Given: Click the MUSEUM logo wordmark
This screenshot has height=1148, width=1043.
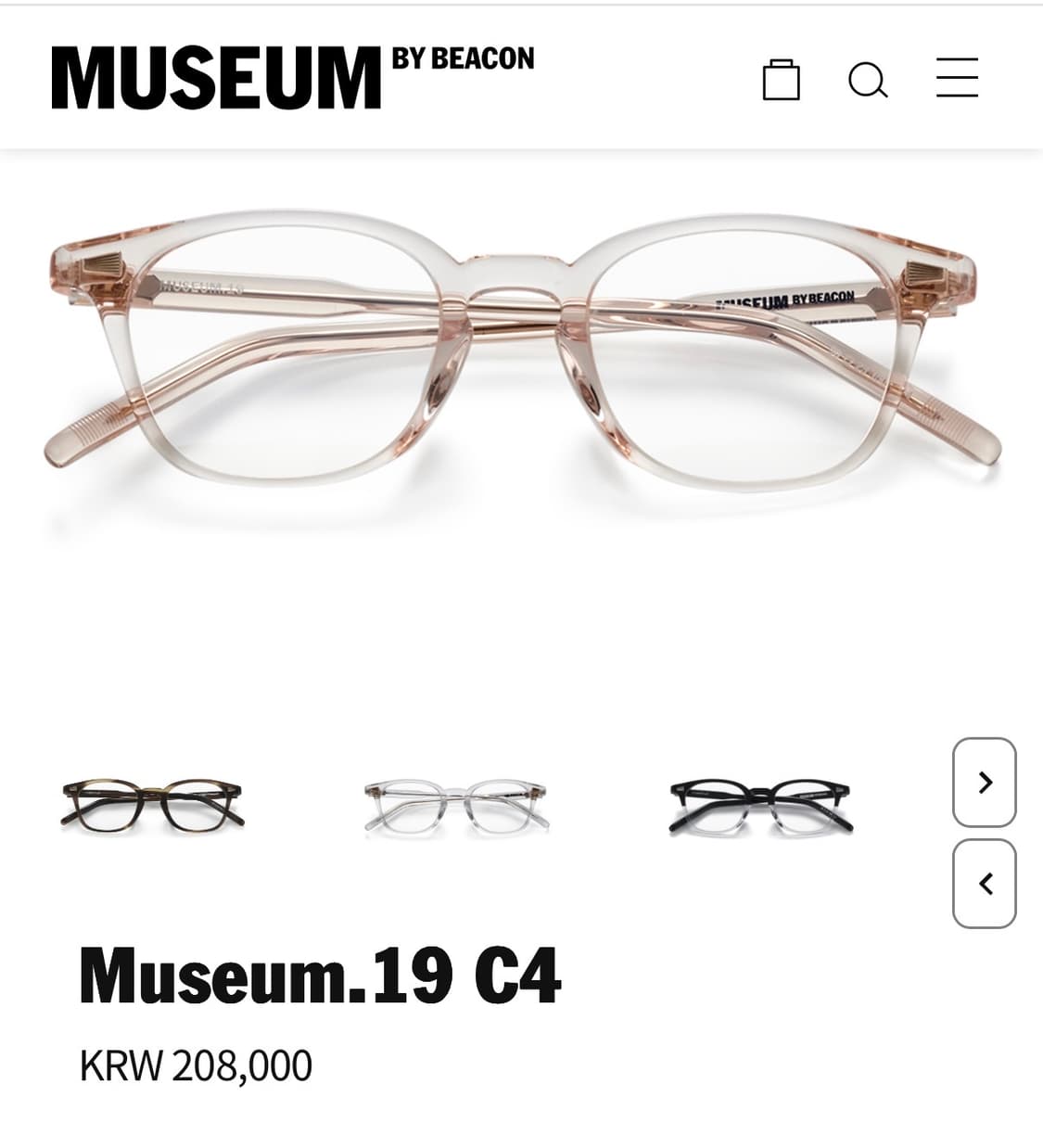Looking at the screenshot, I should click(216, 78).
